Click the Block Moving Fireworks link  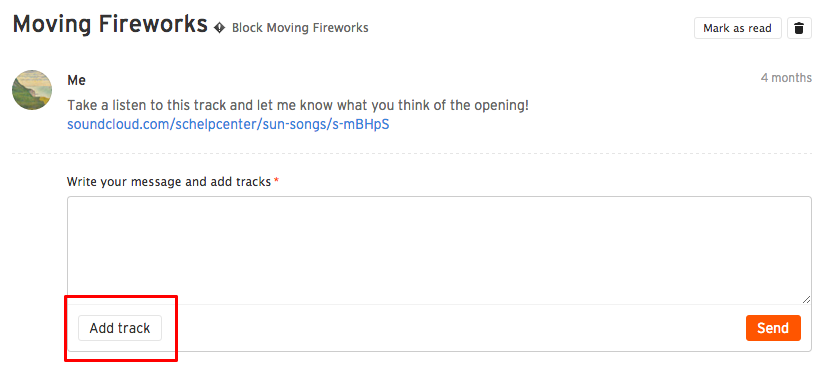pyautogui.click(x=300, y=28)
